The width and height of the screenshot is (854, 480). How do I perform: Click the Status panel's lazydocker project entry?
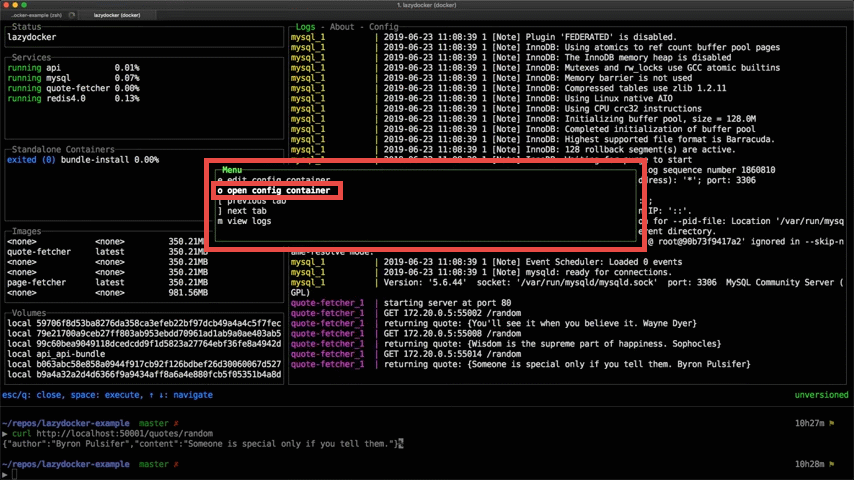coord(34,37)
